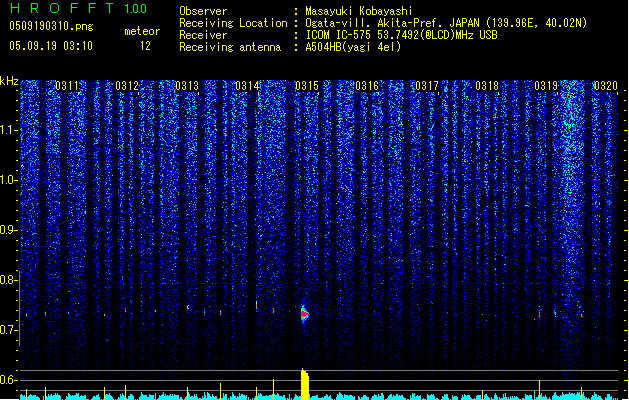Click the 1.1 frequency axis label
This screenshot has height=400, width=629.
[8, 130]
